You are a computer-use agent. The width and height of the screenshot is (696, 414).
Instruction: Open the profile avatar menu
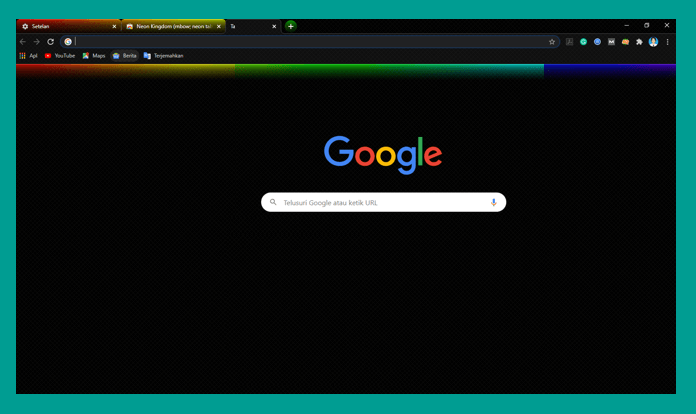(x=653, y=42)
